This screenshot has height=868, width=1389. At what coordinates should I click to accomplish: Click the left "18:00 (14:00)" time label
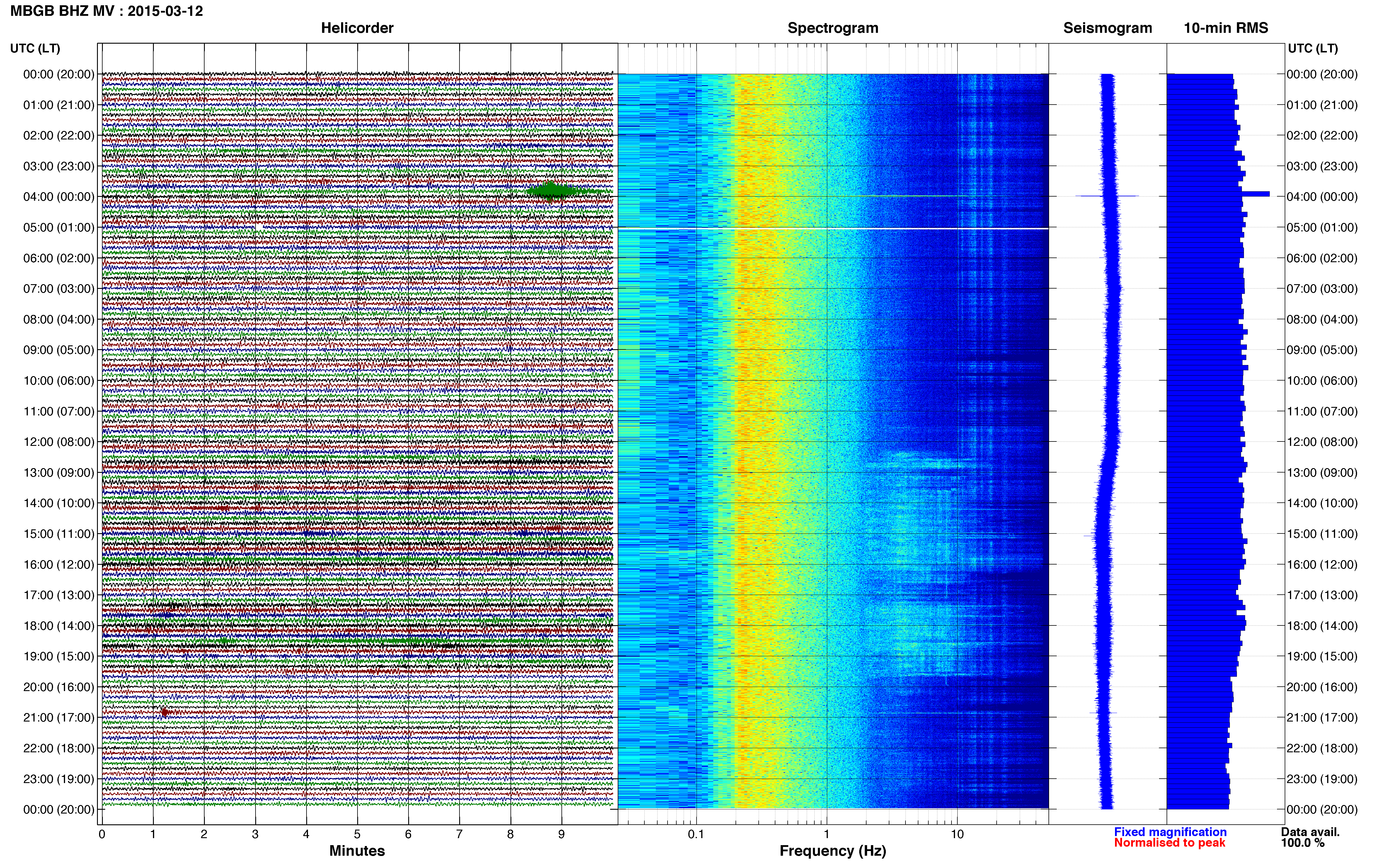(x=59, y=626)
